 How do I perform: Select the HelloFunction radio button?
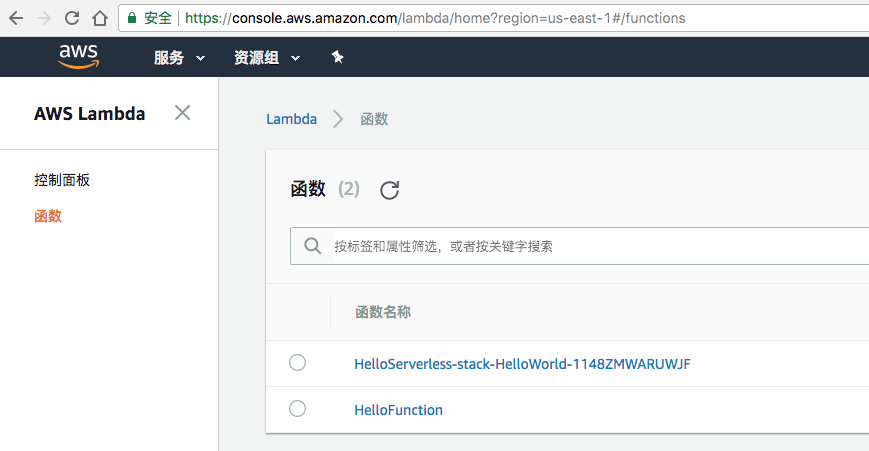click(x=298, y=409)
